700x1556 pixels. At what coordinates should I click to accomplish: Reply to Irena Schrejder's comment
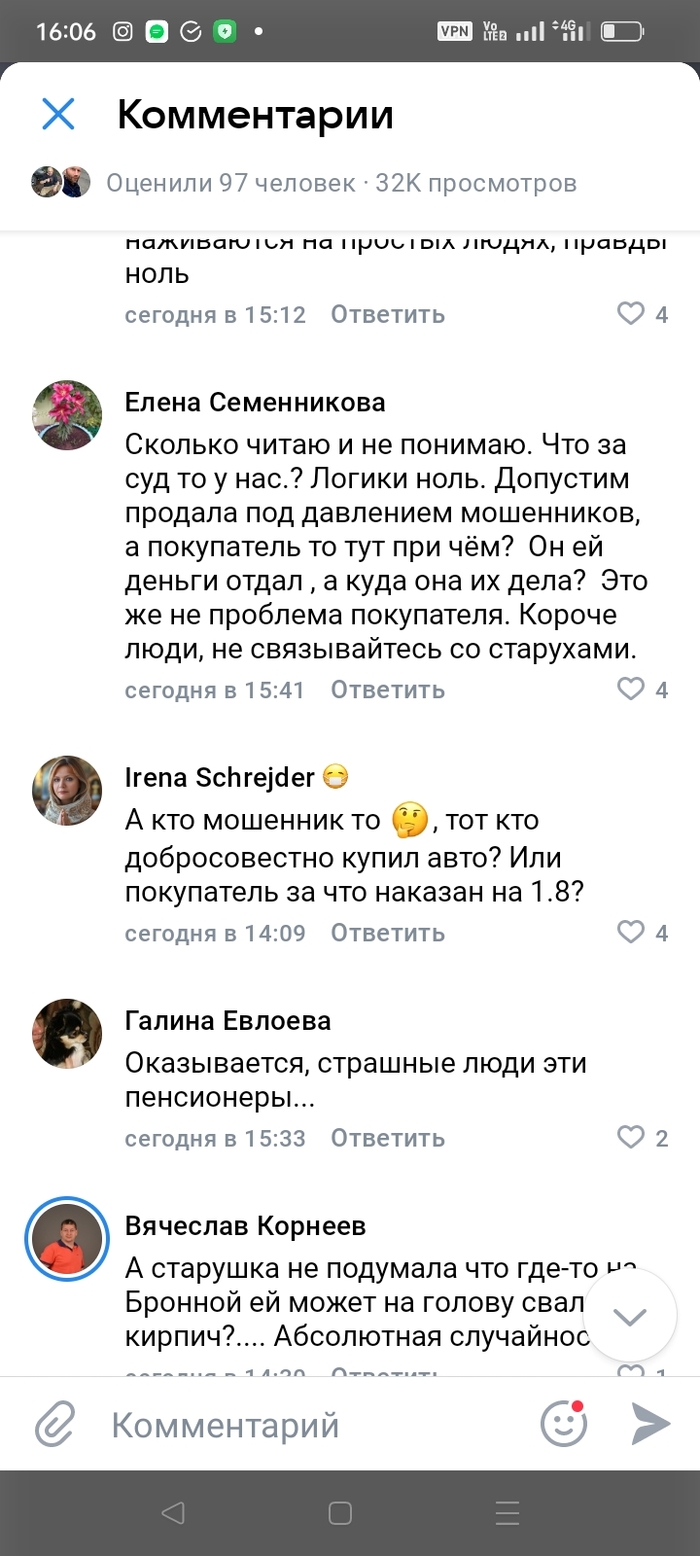click(x=387, y=932)
